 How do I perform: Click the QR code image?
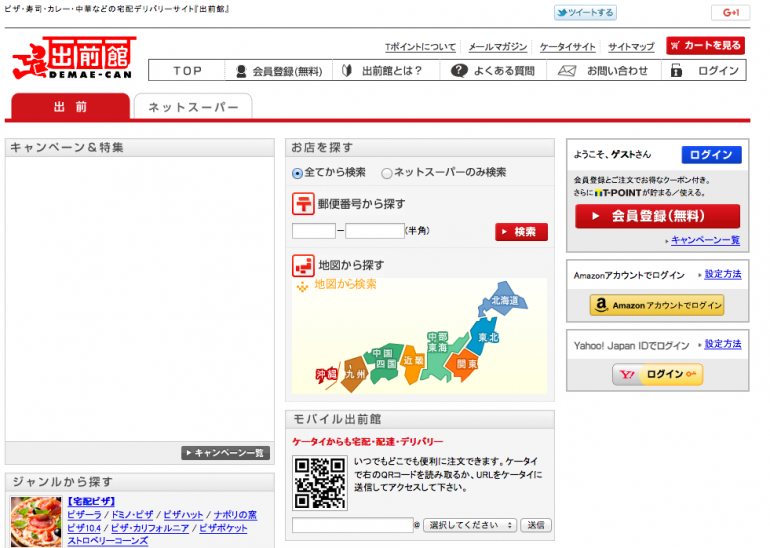[320, 483]
